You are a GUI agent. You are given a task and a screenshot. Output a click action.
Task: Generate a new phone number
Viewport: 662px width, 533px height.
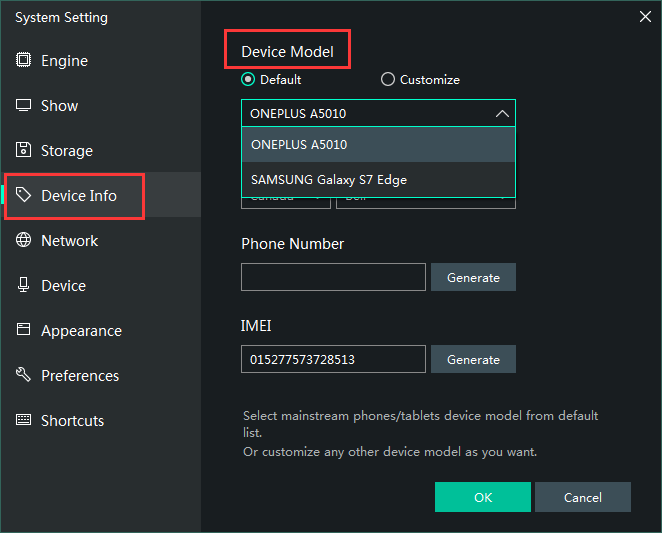click(473, 277)
